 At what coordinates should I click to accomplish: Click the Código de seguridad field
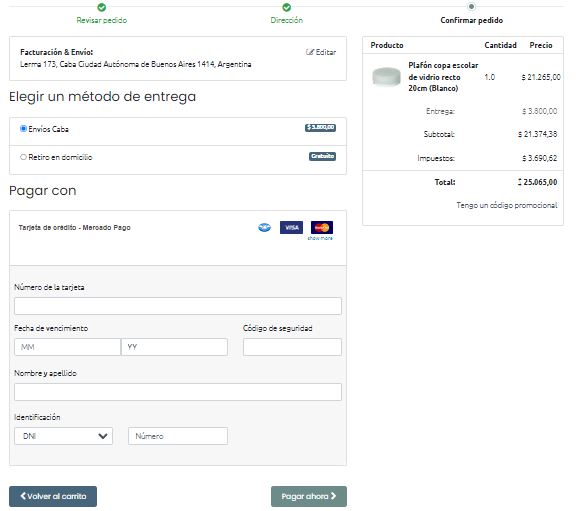tap(292, 347)
